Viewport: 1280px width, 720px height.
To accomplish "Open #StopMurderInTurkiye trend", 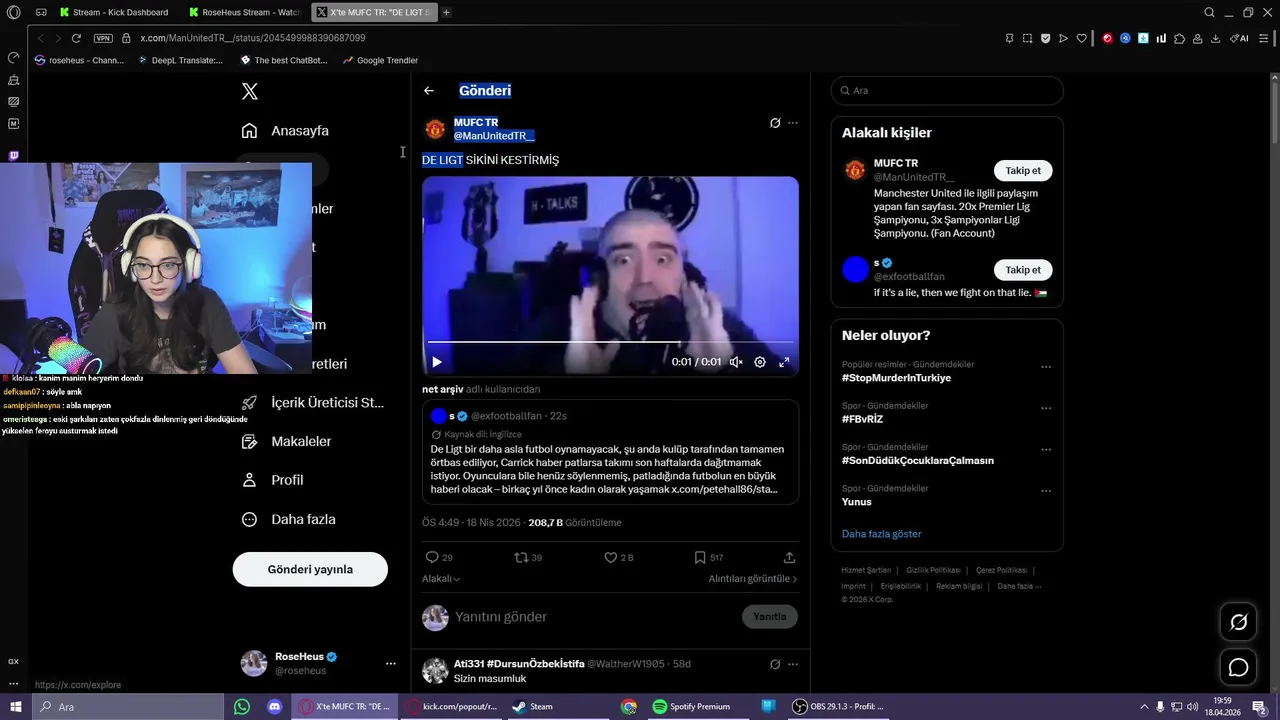I will (x=897, y=378).
